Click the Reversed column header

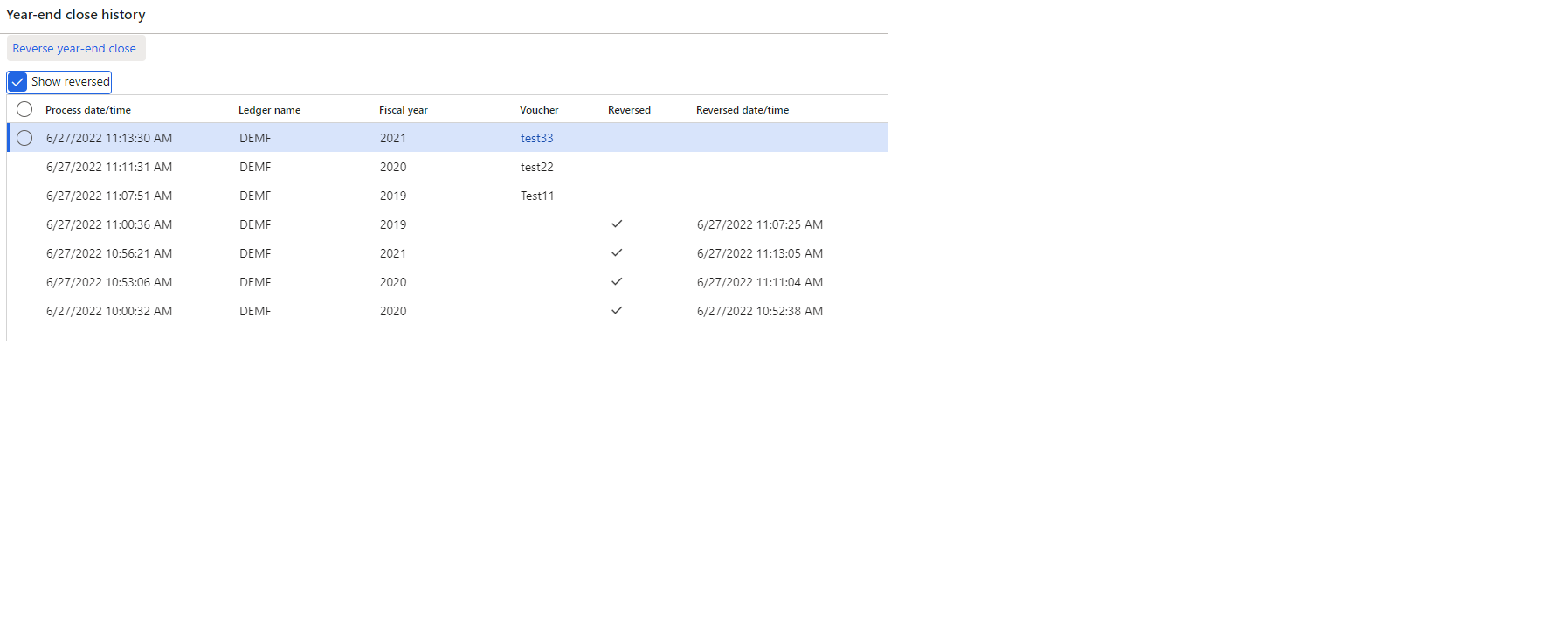(x=629, y=110)
